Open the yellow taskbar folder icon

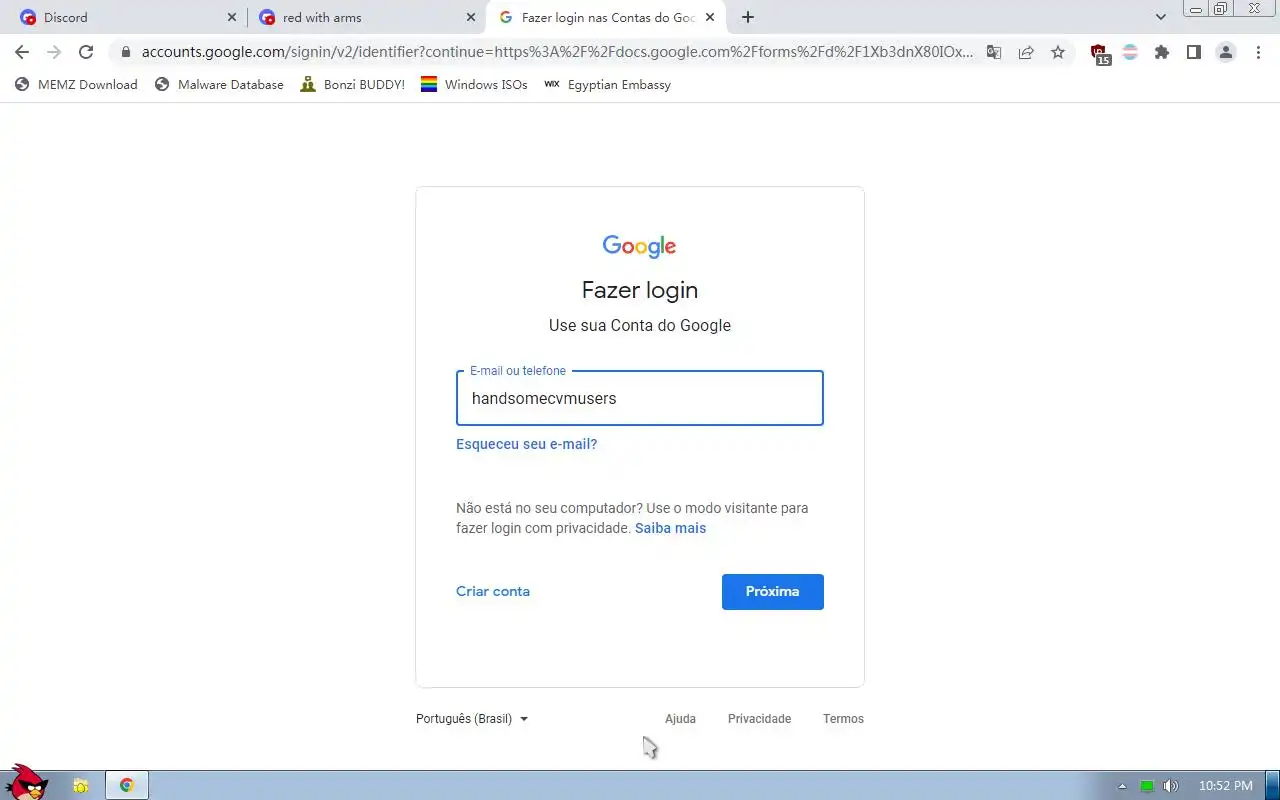81,786
